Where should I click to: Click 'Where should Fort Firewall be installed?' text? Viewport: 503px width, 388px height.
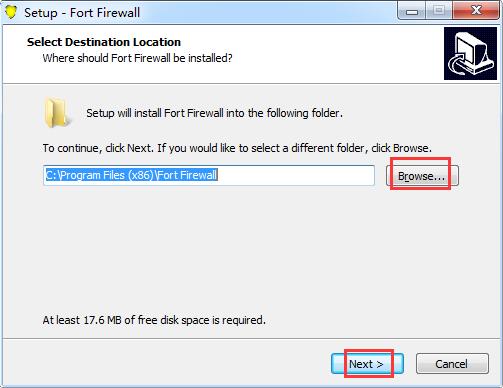click(137, 58)
